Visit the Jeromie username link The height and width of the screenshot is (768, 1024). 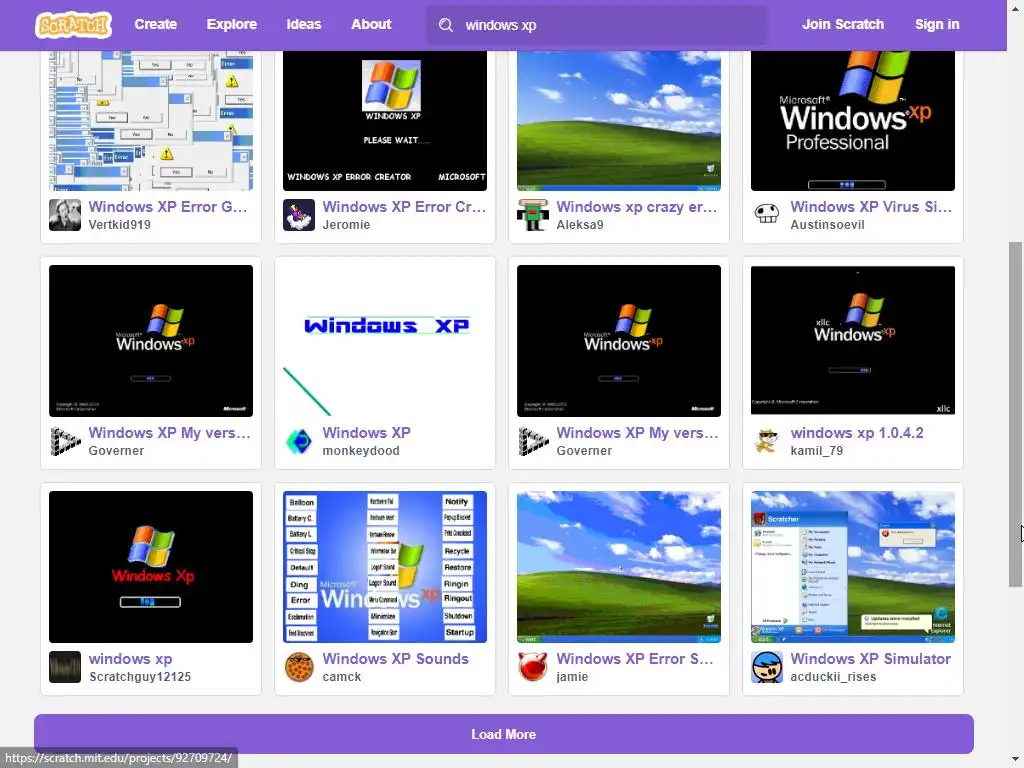pyautogui.click(x=346, y=225)
